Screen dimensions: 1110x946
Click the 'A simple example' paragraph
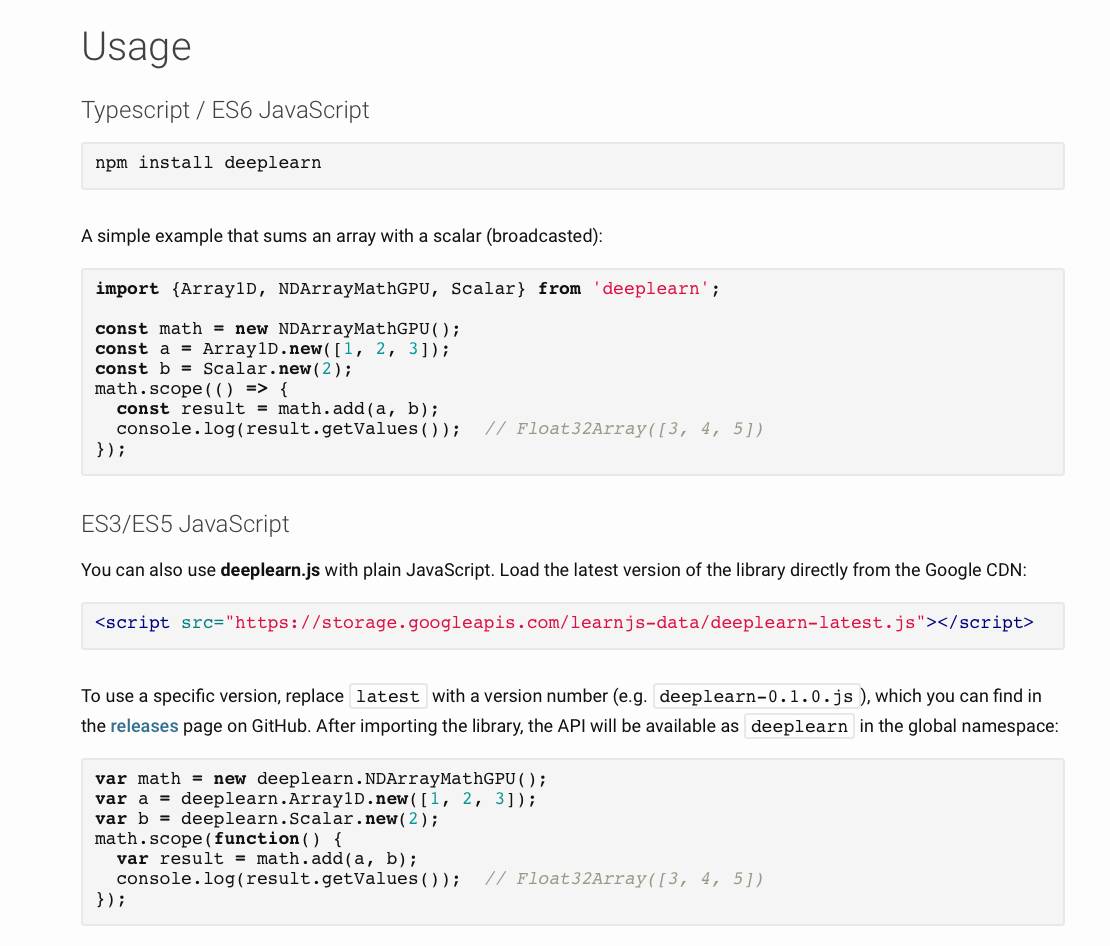tap(342, 236)
